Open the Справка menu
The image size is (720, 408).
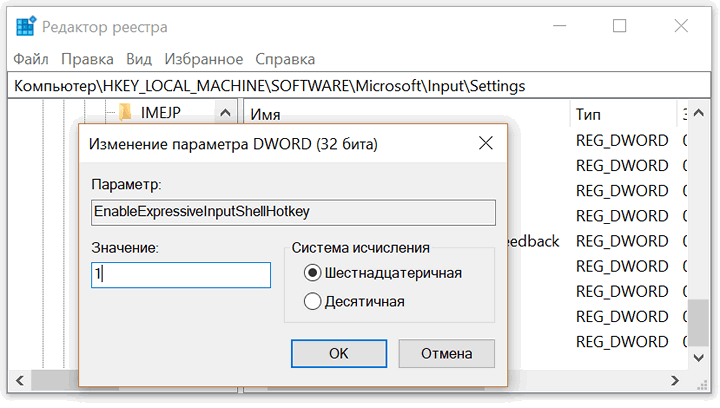pos(285,59)
